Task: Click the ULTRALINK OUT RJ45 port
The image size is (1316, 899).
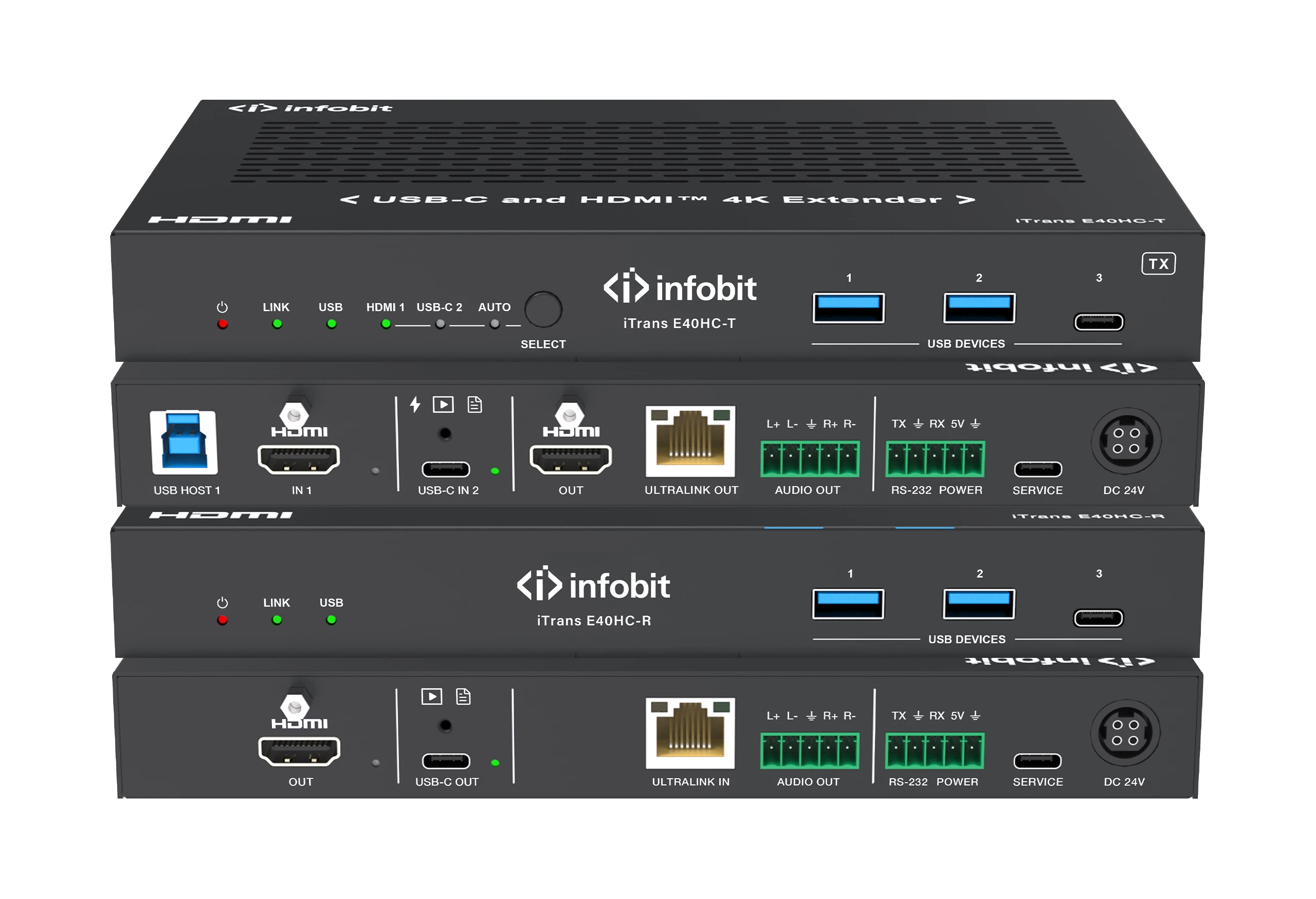Action: (690, 441)
